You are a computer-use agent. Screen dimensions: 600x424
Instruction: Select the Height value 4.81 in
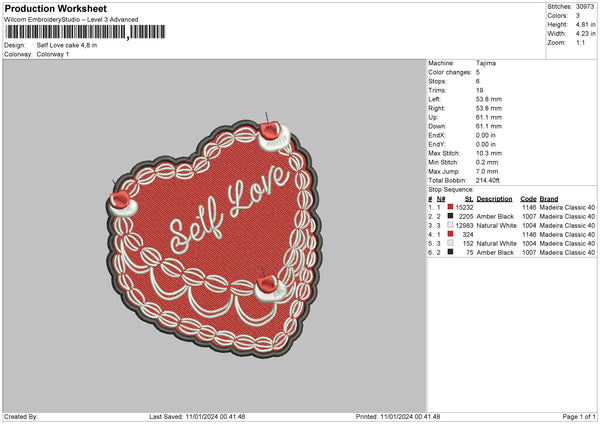(585, 24)
